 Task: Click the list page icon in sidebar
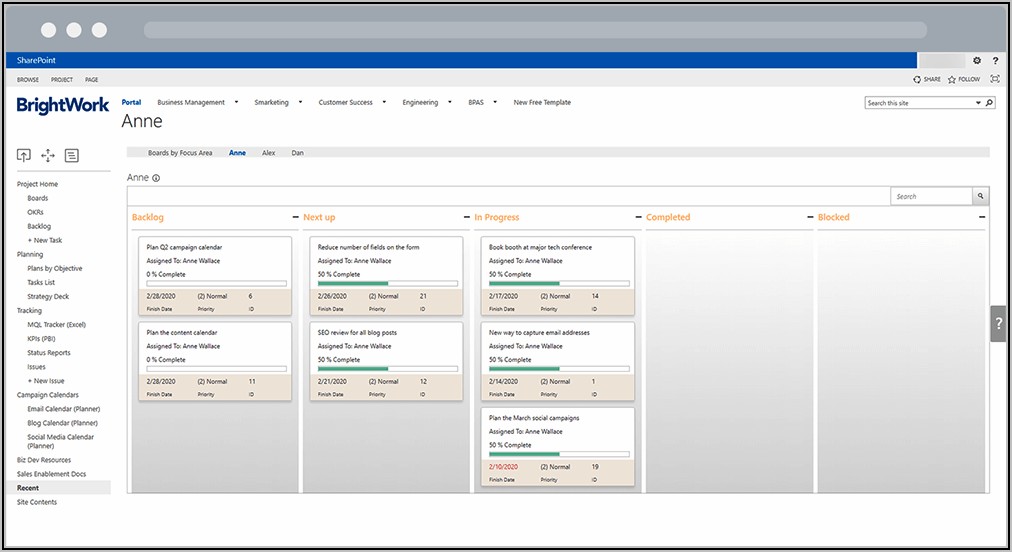click(72, 155)
